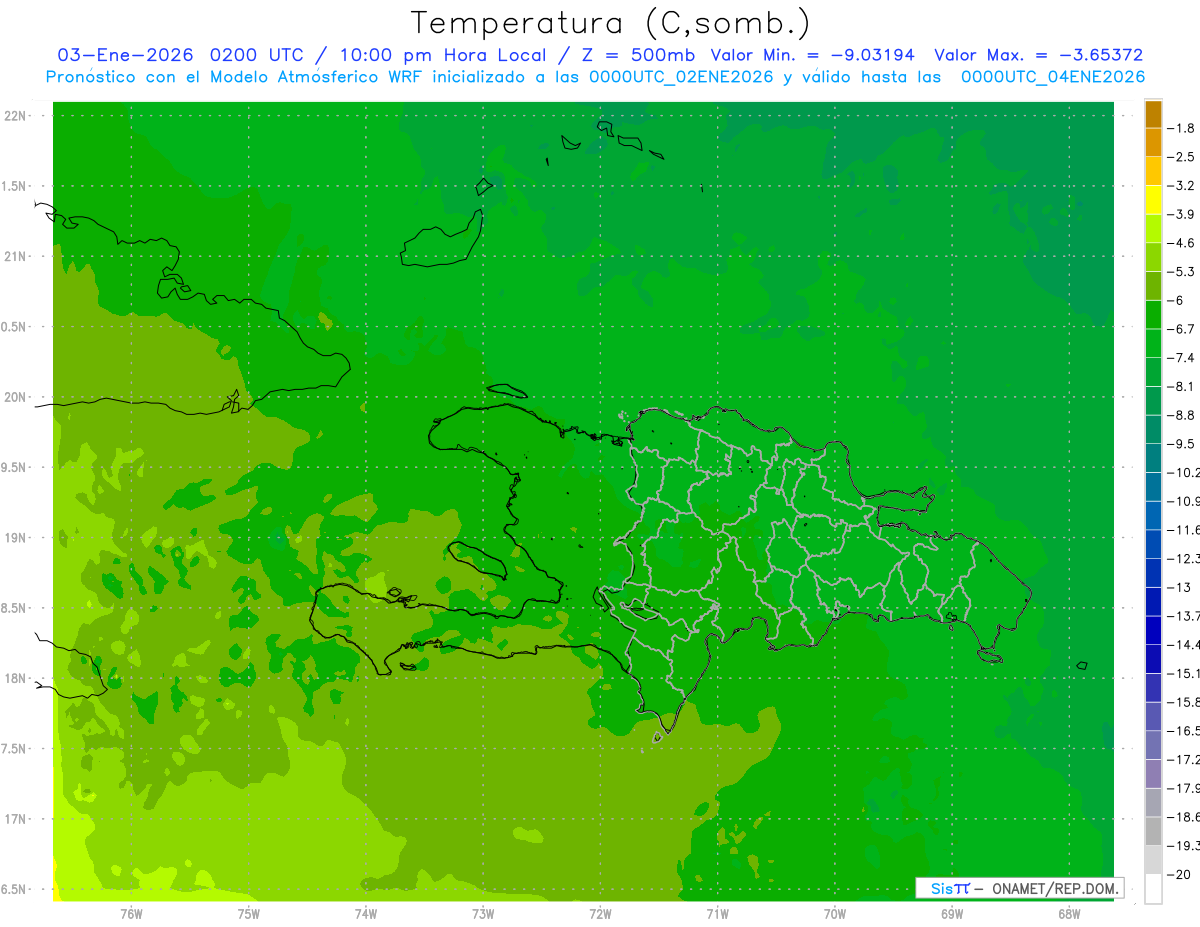Click the "-4.6" legend value
The width and height of the screenshot is (1200, 927).
(1183, 243)
